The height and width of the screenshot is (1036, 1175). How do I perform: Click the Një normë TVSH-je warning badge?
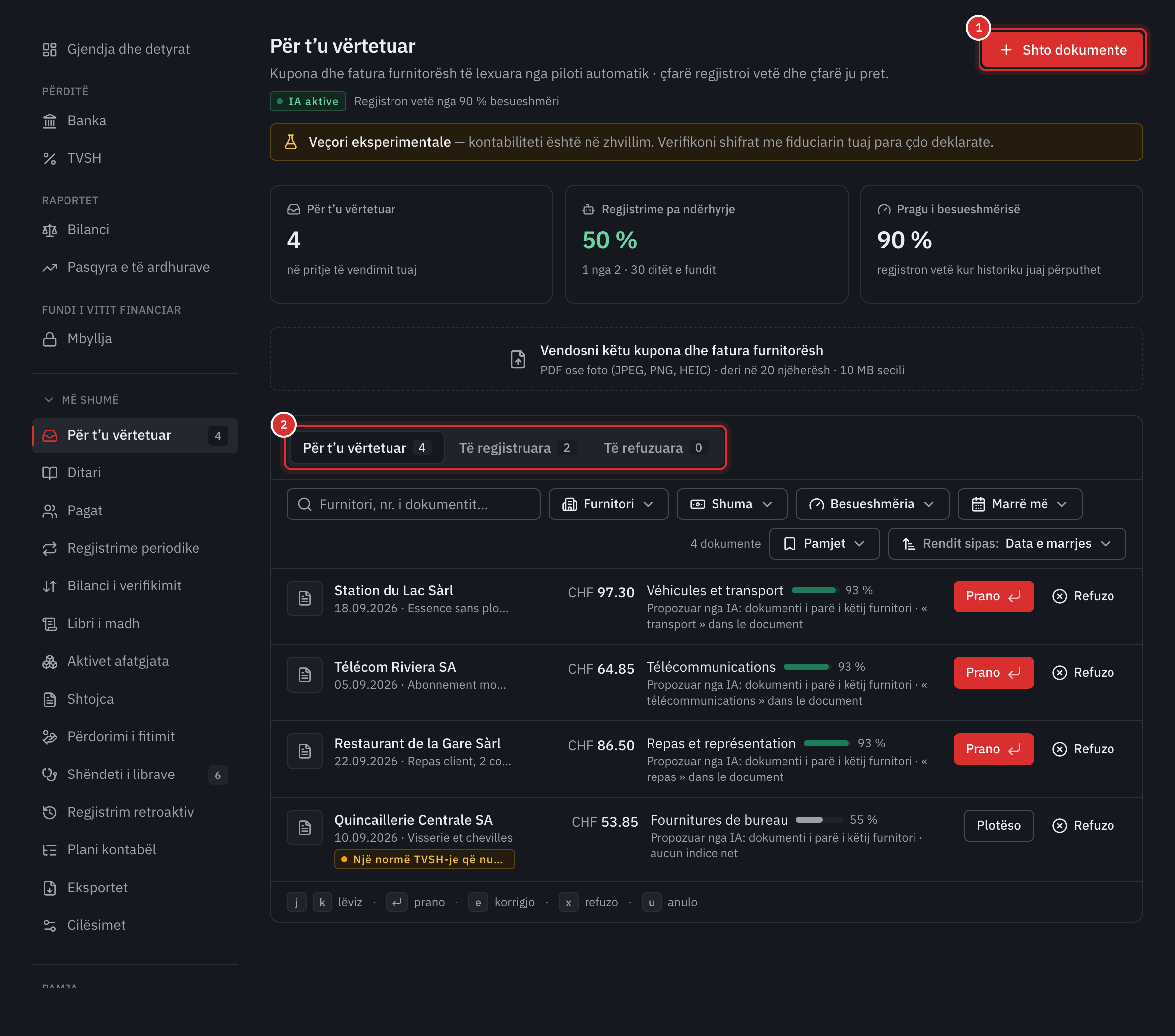[424, 859]
